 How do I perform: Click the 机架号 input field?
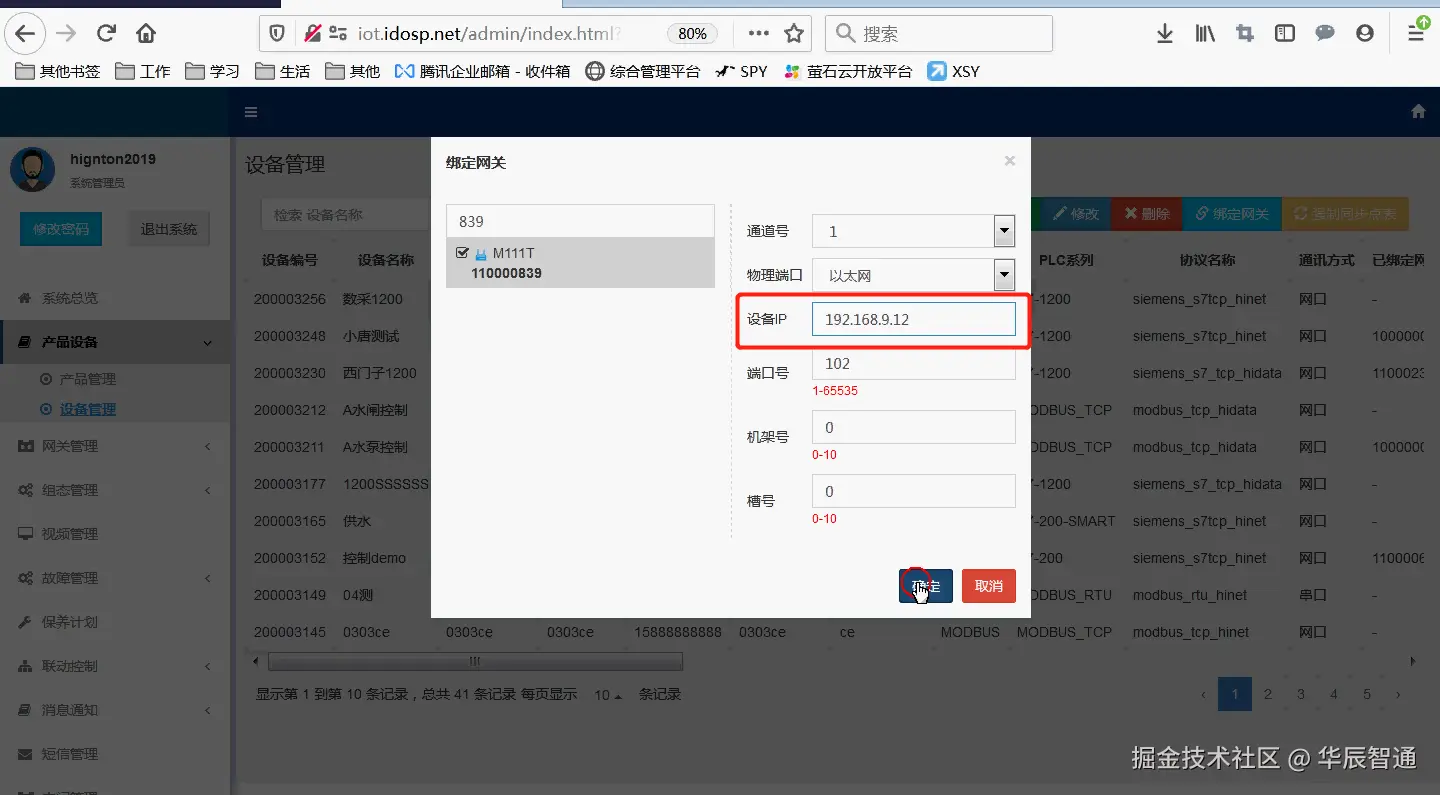click(914, 427)
